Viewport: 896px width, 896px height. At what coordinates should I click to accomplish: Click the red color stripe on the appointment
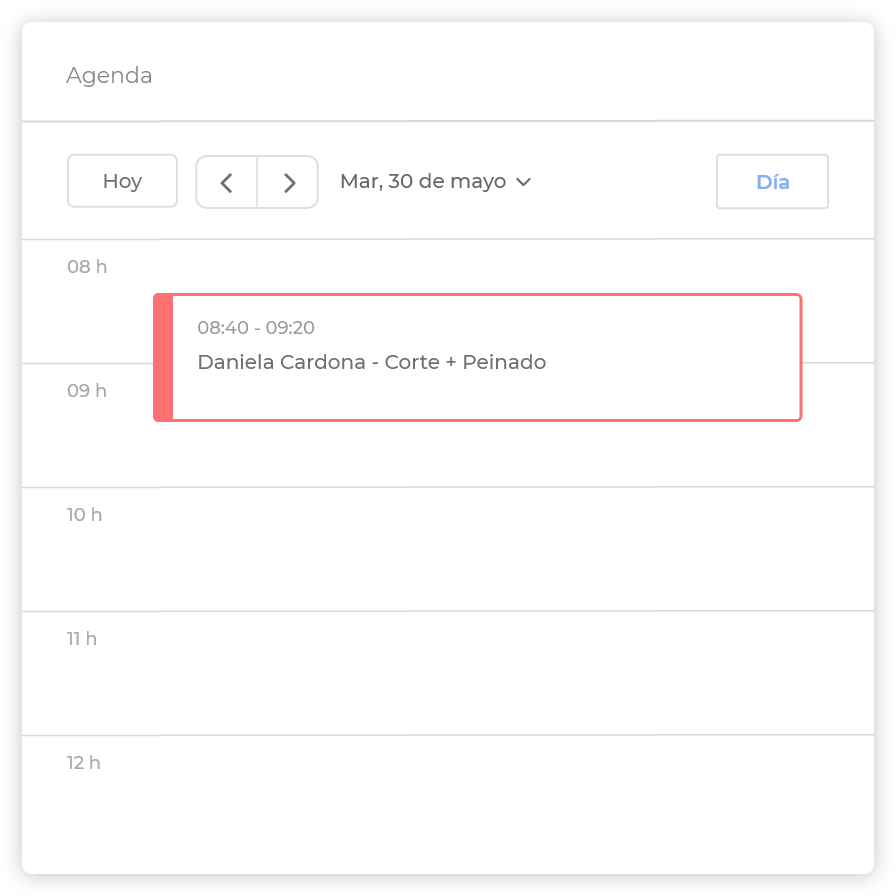tap(163, 357)
